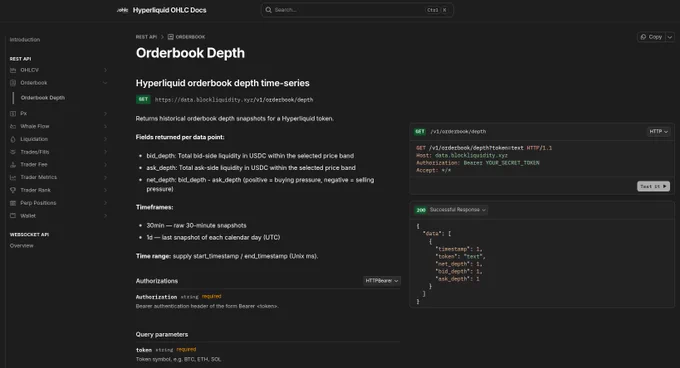Image resolution: width=680 pixels, height=368 pixels.
Task: Expand the Liquidation section chevron
Action: (x=105, y=139)
